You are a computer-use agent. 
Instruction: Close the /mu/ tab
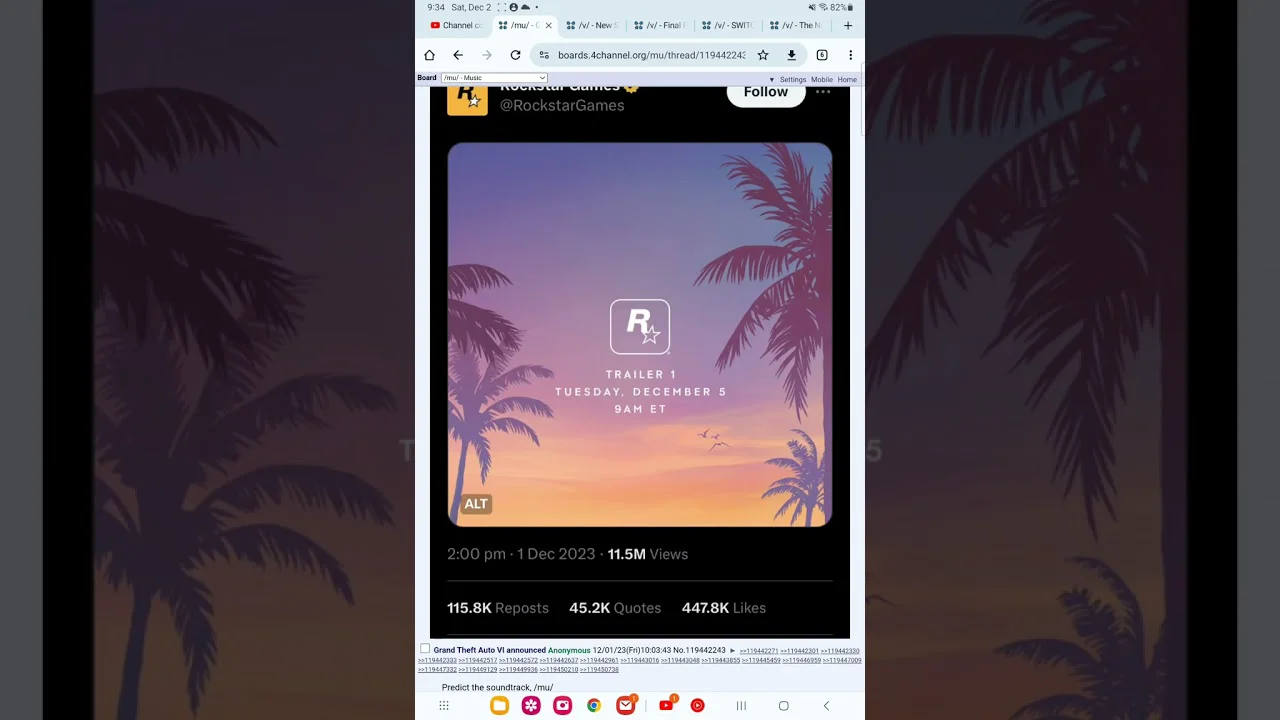pos(548,25)
